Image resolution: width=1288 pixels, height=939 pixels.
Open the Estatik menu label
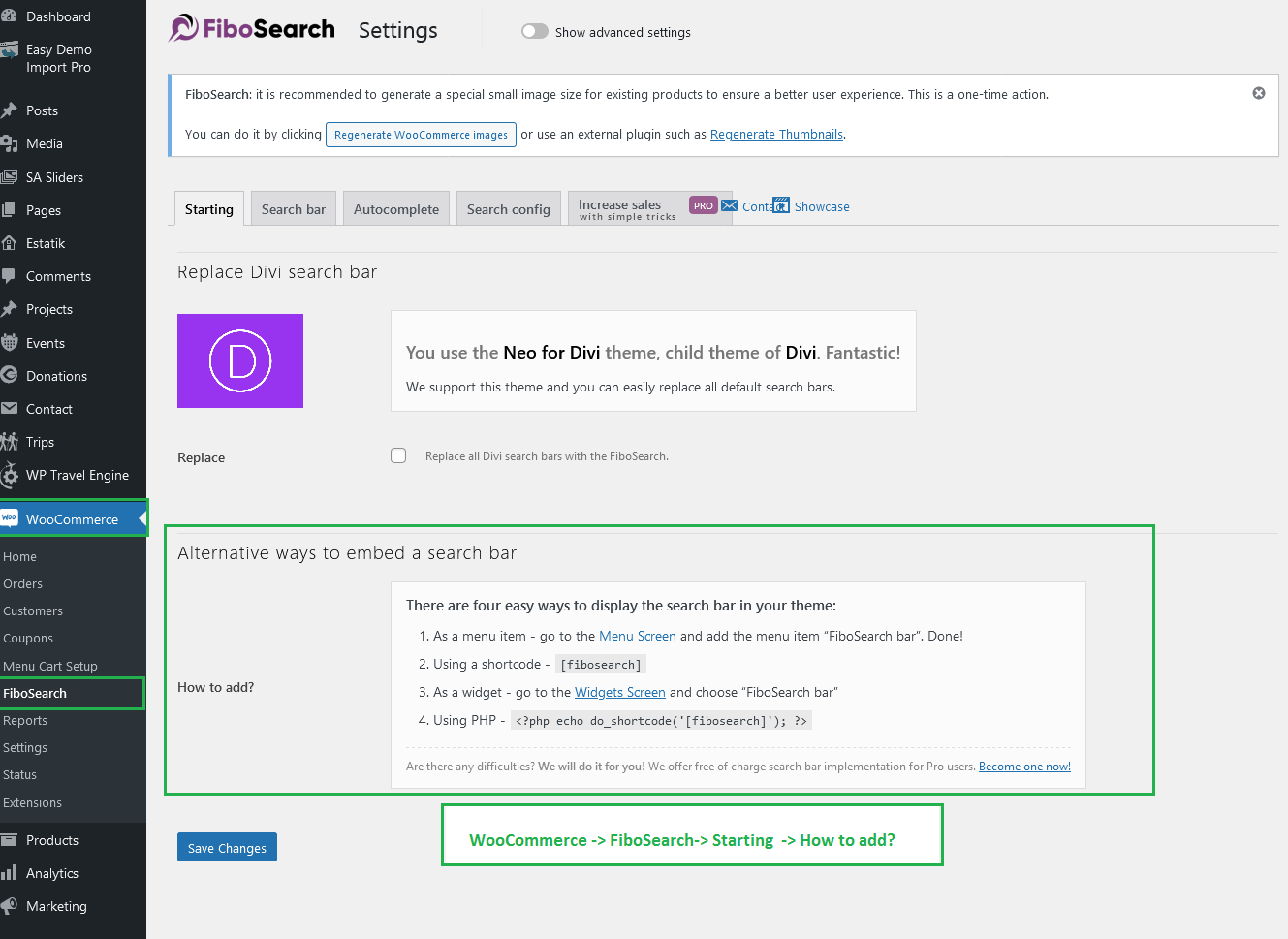(46, 243)
